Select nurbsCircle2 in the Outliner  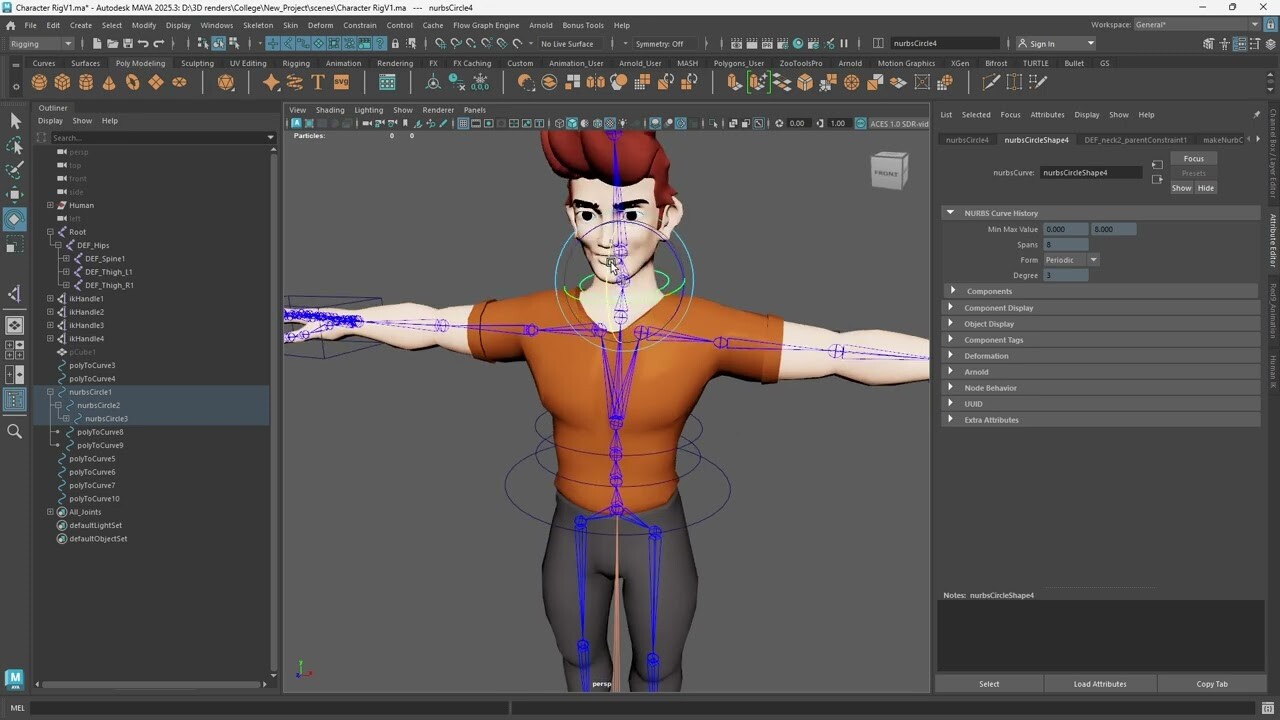point(97,405)
